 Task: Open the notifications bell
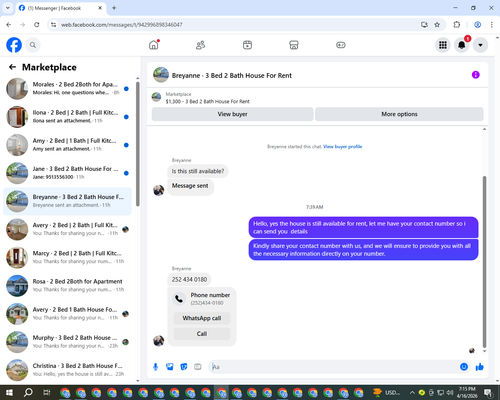pos(462,45)
